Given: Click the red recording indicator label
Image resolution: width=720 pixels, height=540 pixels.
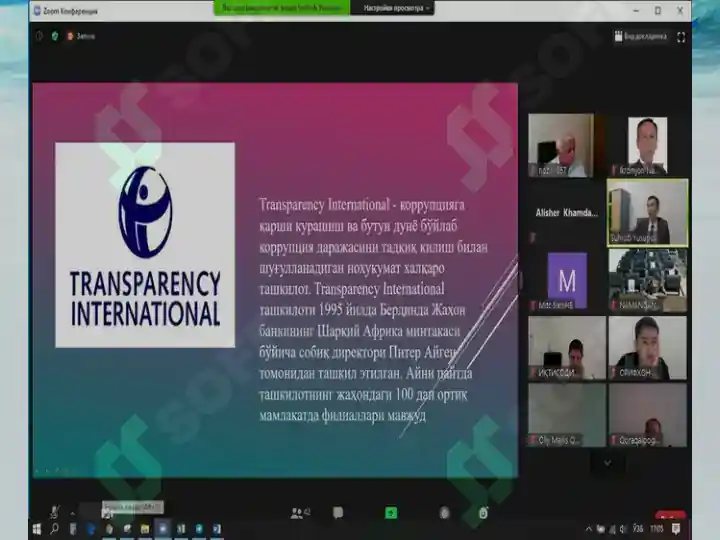Looking at the screenshot, I should (x=81, y=36).
